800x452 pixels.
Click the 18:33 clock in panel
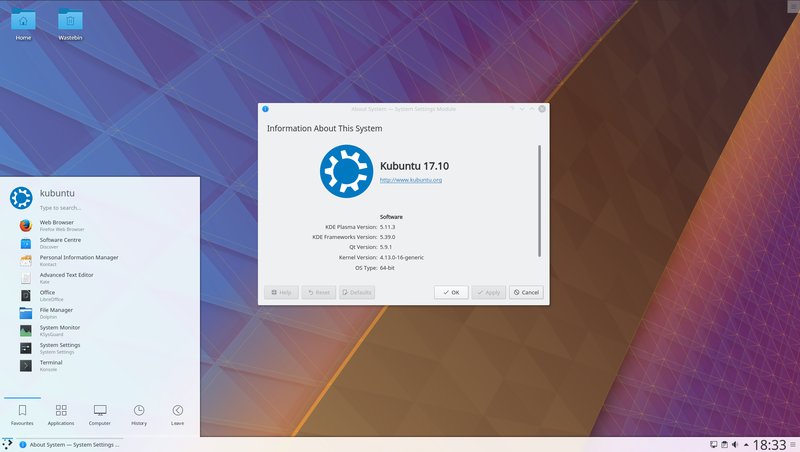pos(769,445)
